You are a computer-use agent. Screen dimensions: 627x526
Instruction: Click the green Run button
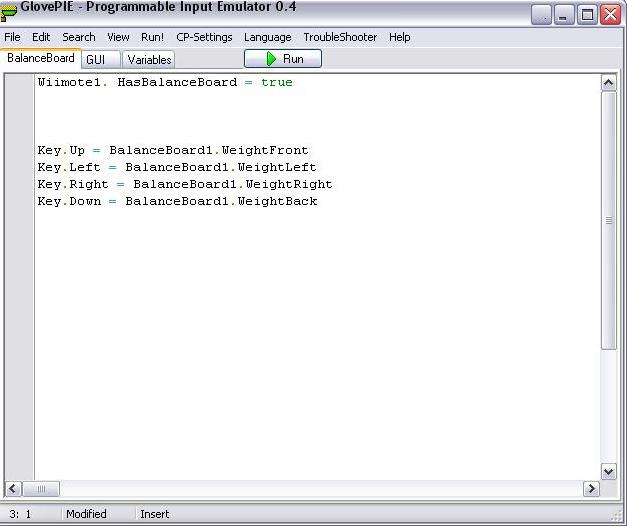(x=283, y=59)
